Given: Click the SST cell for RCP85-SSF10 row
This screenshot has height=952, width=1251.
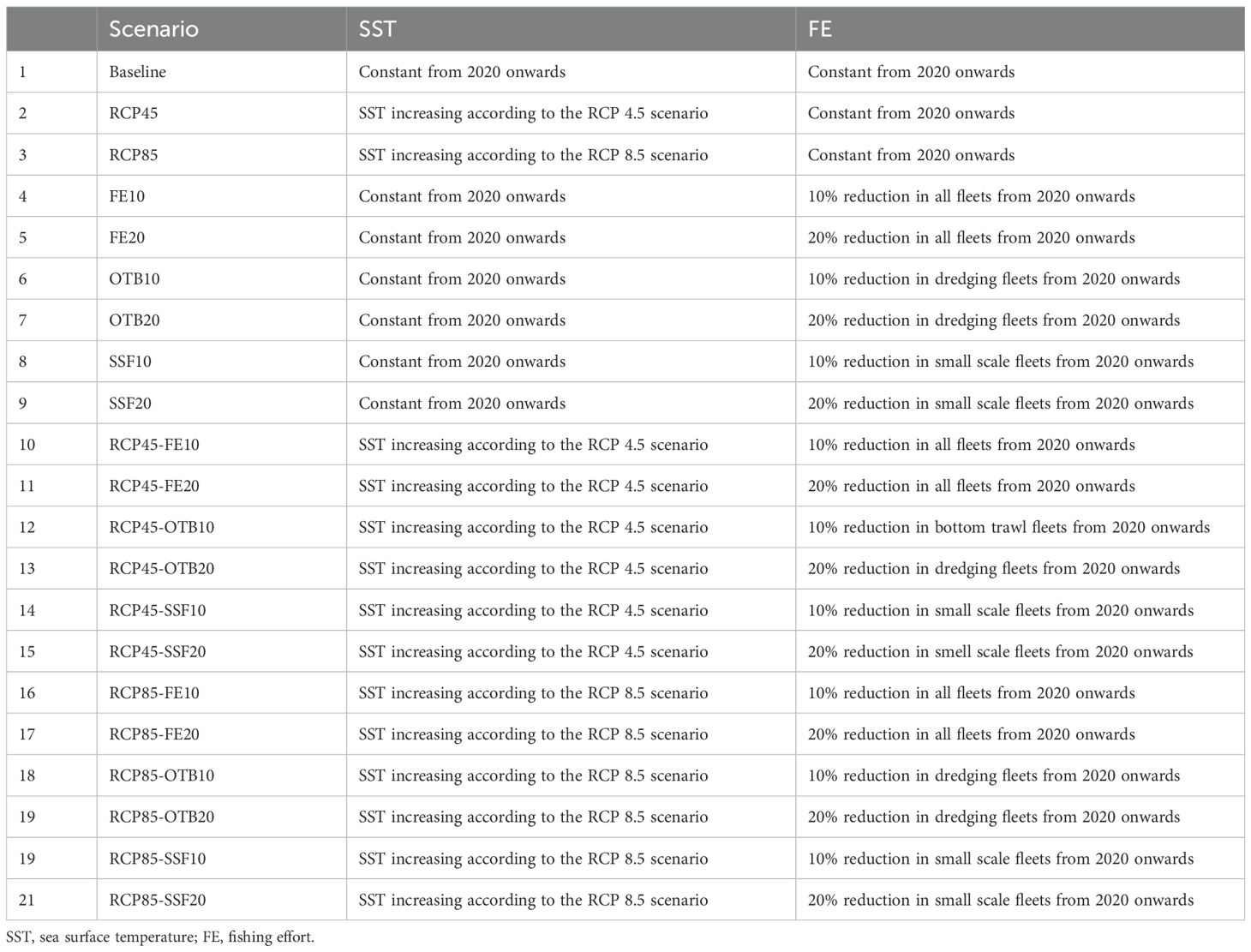Looking at the screenshot, I should tap(533, 859).
